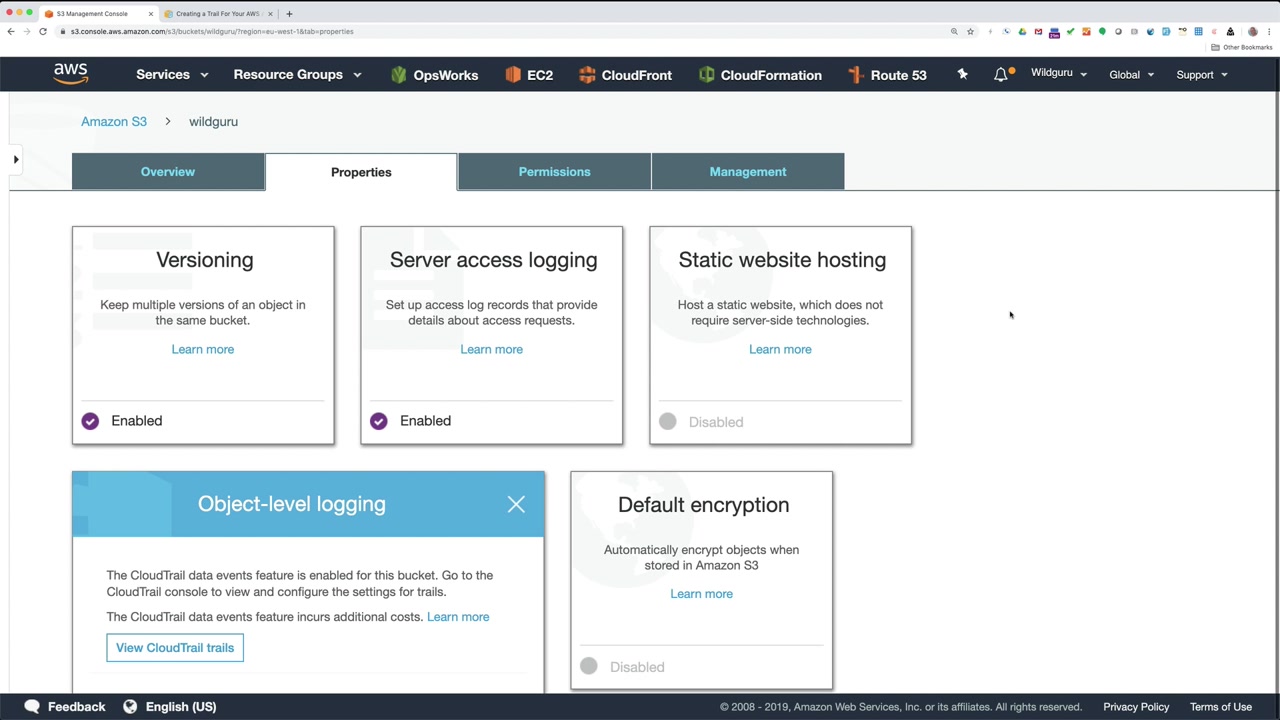The image size is (1280, 720).
Task: Click View CloudTrail trails button
Action: 175,648
